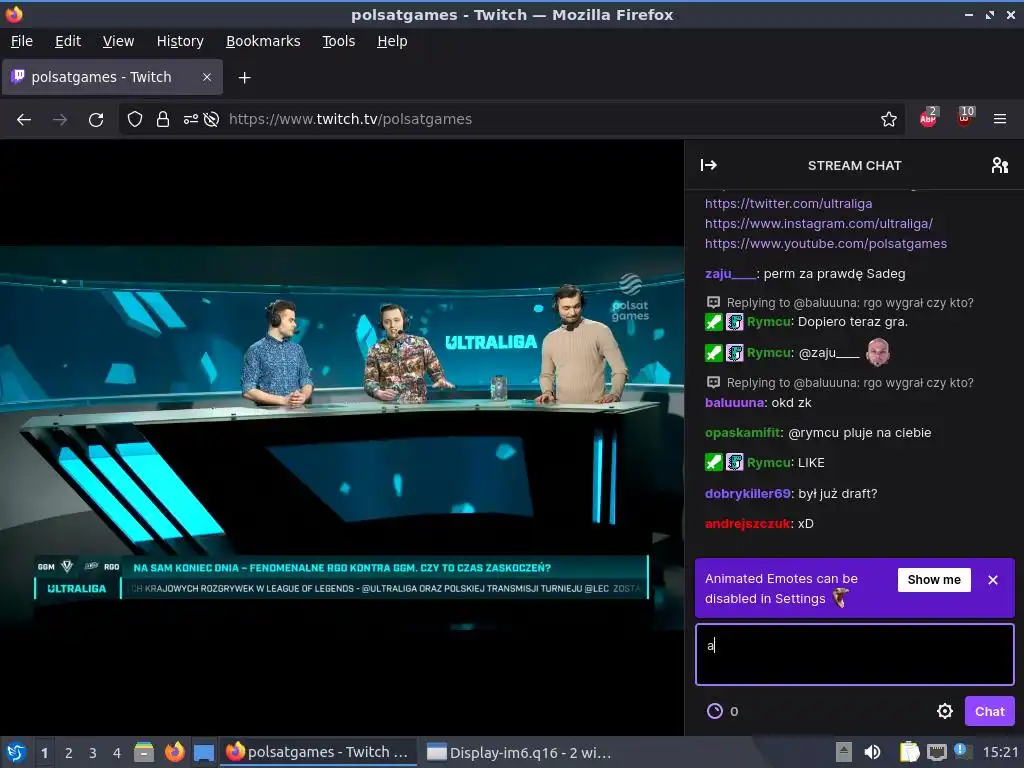The image size is (1024, 768).
Task: Open uBlock Origin extension icon
Action: [x=965, y=118]
